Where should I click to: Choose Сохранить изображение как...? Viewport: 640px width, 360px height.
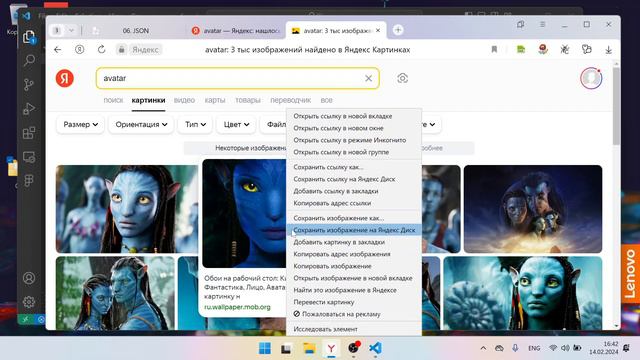[x=354, y=218]
